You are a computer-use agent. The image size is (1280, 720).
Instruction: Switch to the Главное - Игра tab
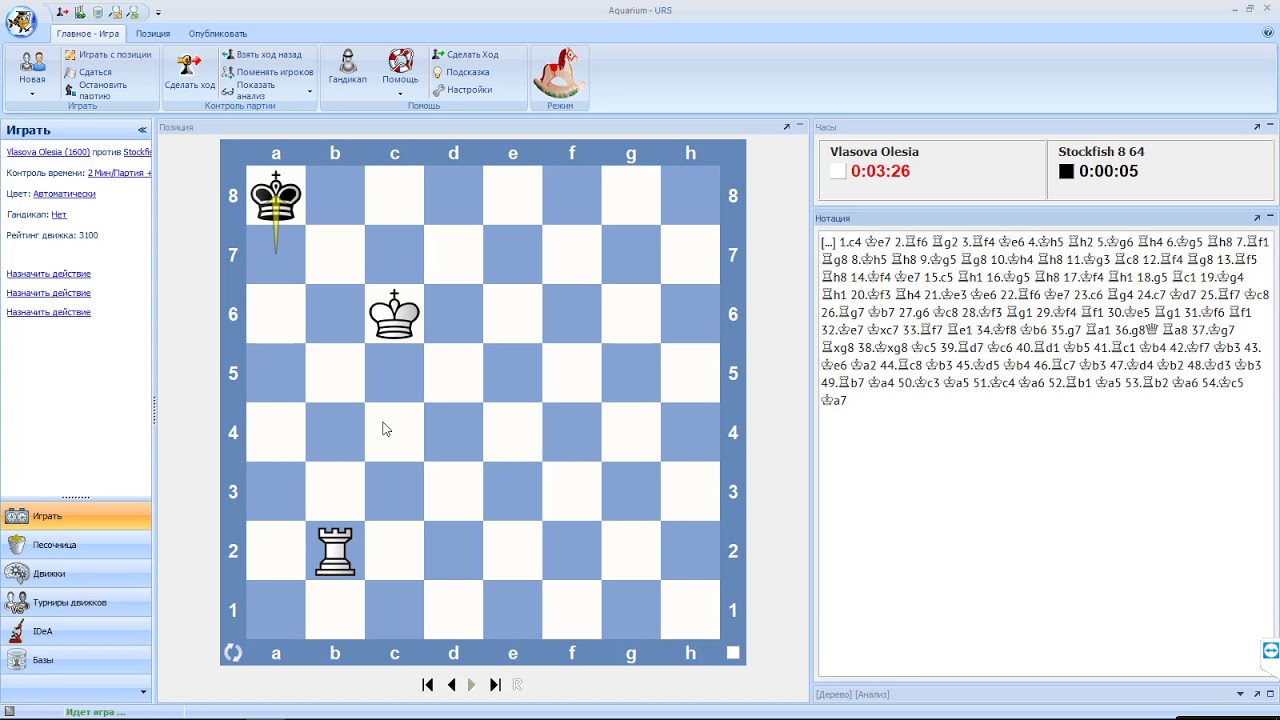pos(88,33)
